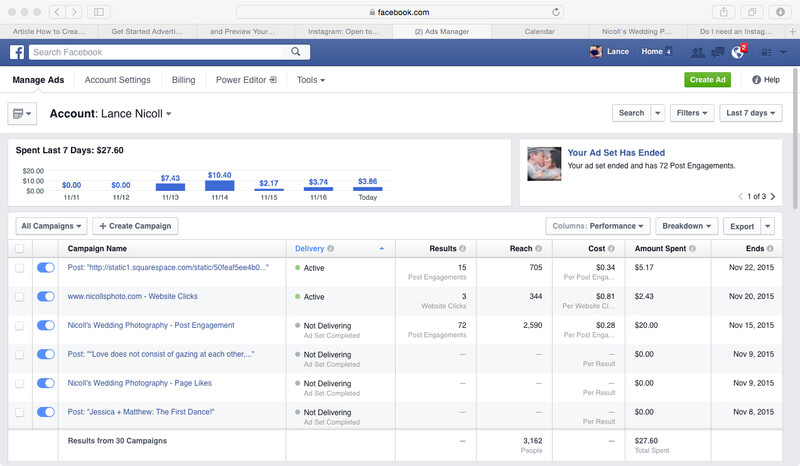The width and height of the screenshot is (800, 466).
Task: Toggle the Page Likes campaign switch
Action: [45, 383]
